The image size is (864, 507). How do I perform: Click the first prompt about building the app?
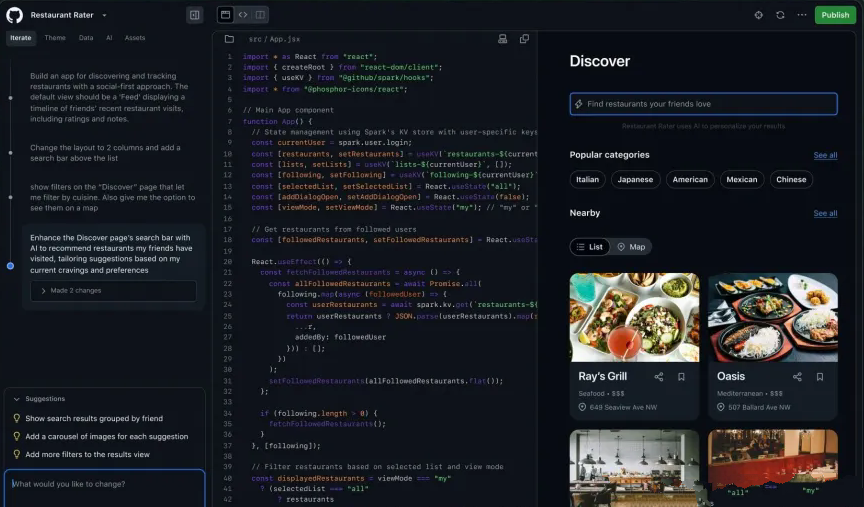[x=110, y=98]
